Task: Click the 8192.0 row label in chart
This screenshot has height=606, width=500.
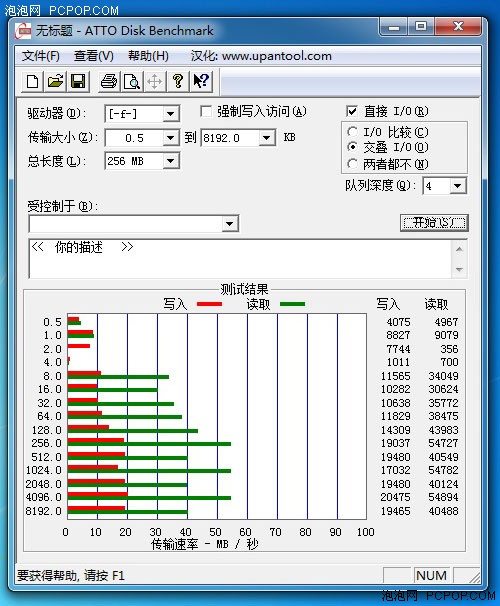Action: pos(43,511)
